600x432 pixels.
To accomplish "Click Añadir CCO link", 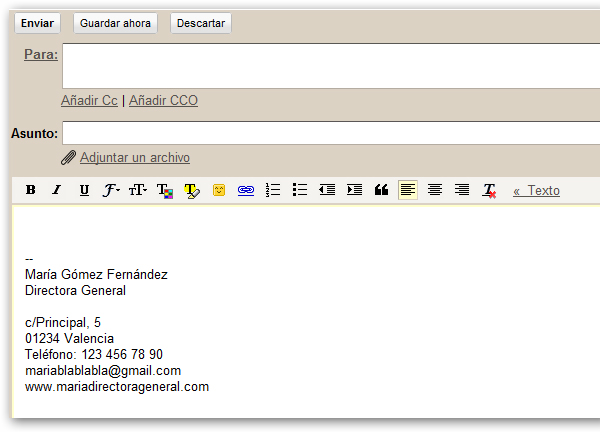I will pyautogui.click(x=163, y=100).
